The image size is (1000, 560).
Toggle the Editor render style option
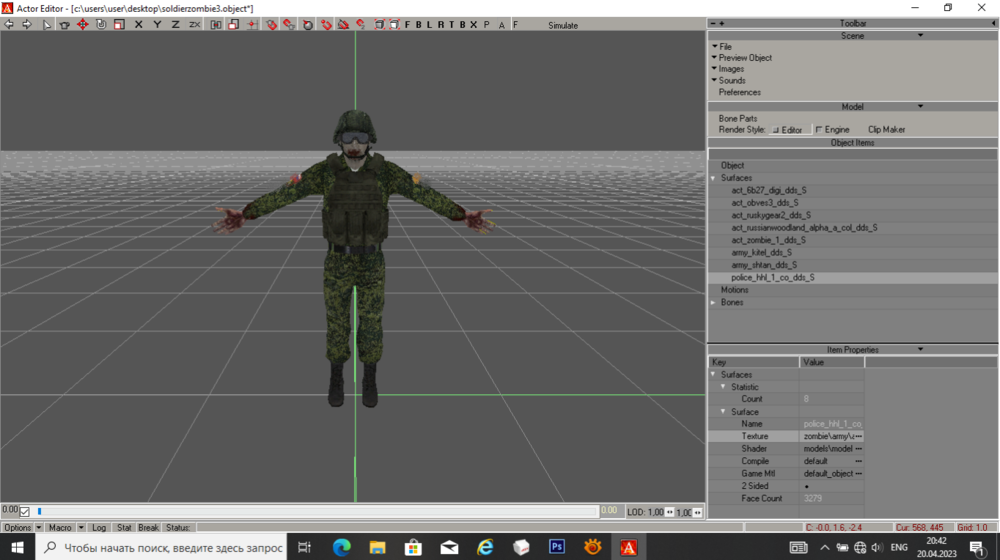pyautogui.click(x=775, y=130)
